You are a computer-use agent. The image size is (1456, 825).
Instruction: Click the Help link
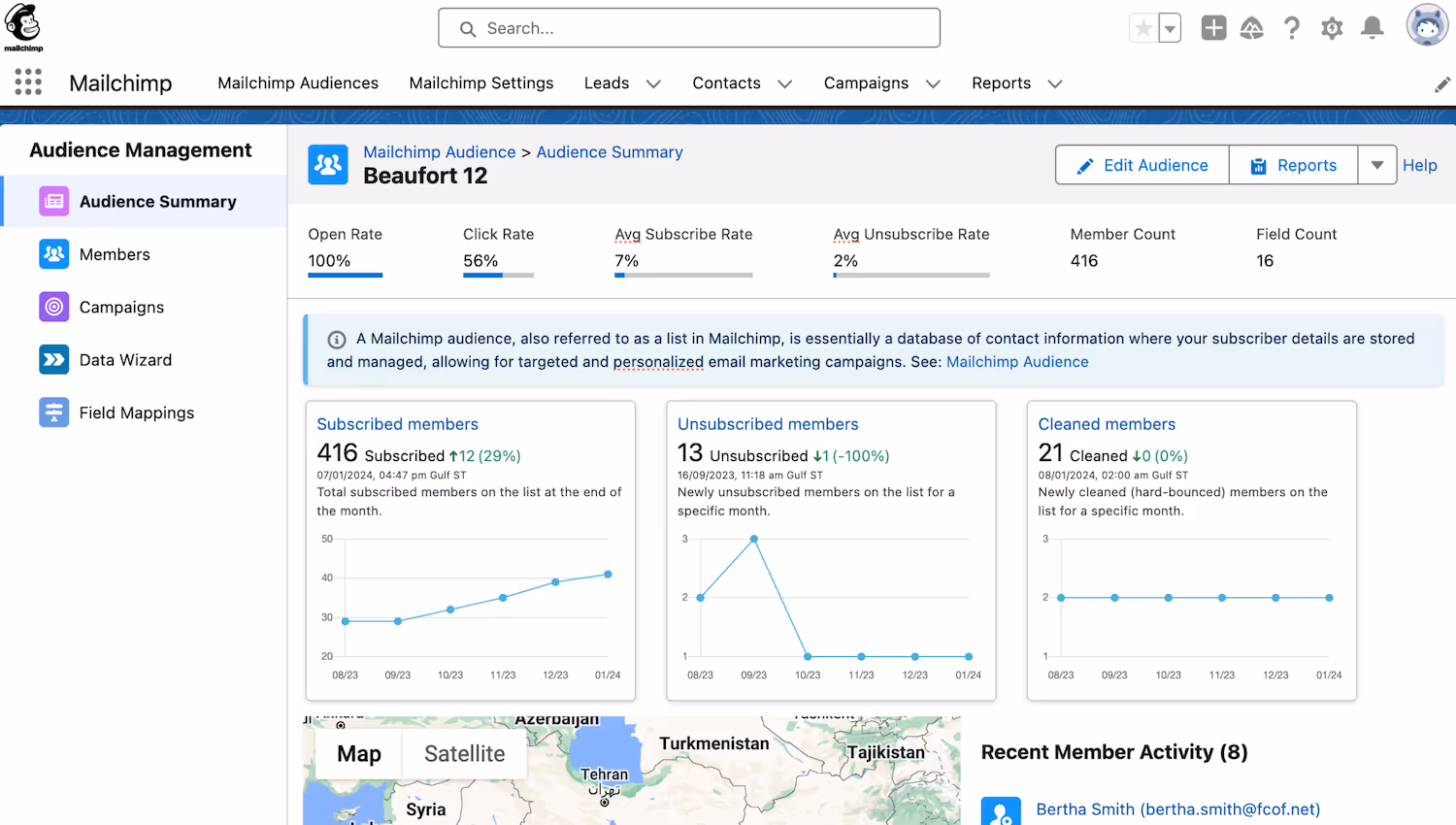click(x=1419, y=166)
